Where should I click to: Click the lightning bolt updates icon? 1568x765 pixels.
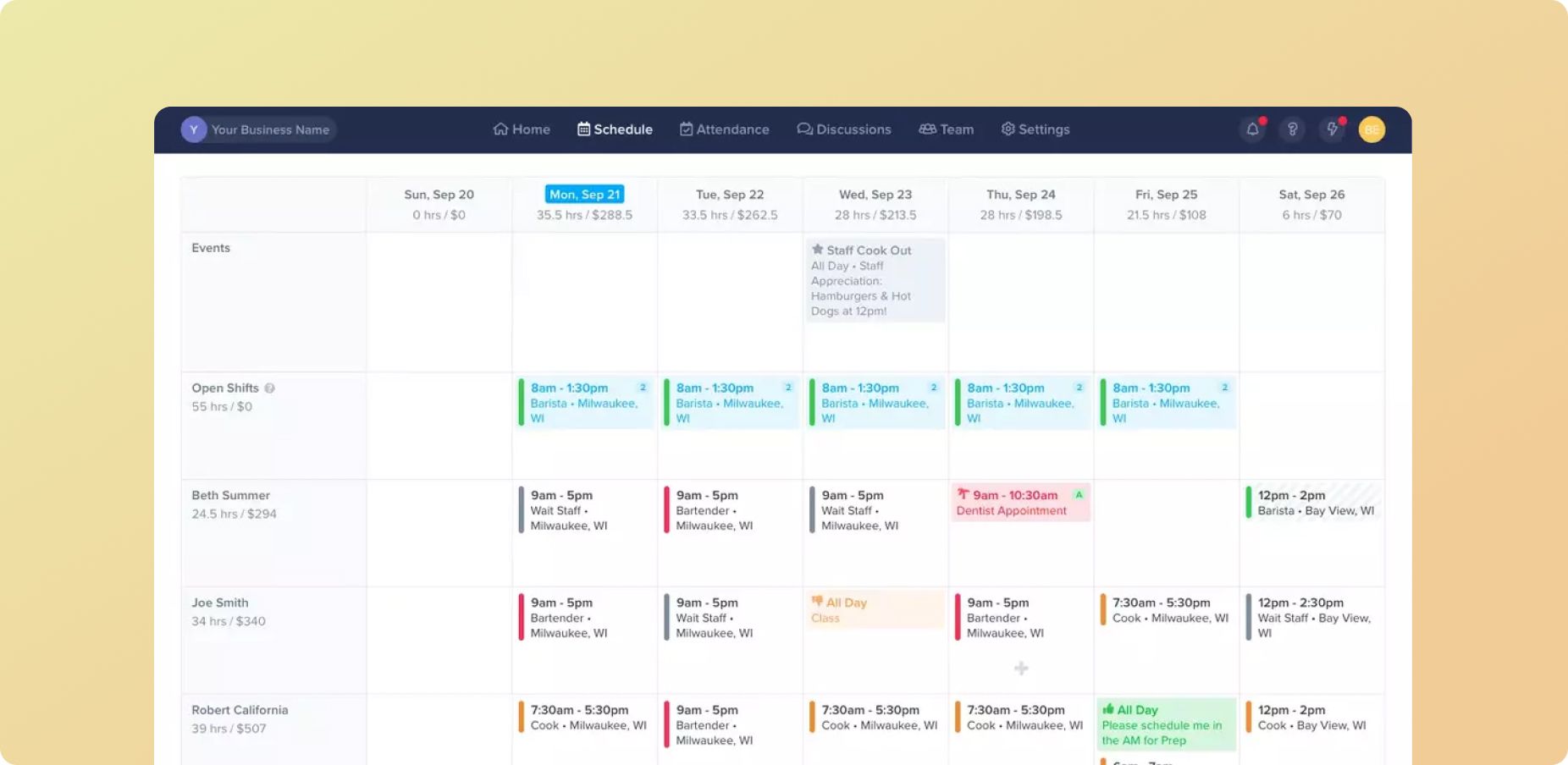tap(1332, 129)
